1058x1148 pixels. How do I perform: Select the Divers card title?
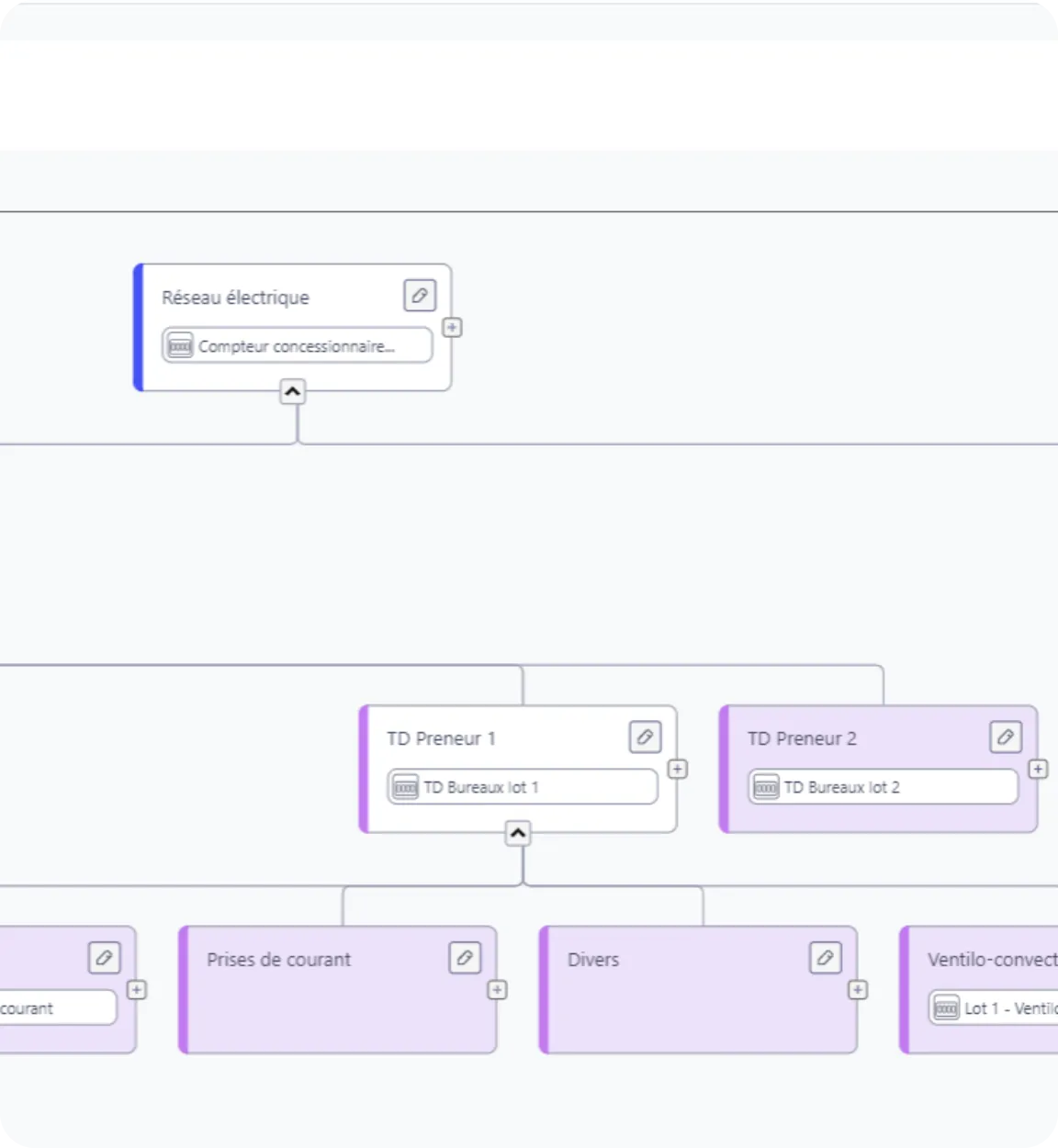pyautogui.click(x=593, y=960)
